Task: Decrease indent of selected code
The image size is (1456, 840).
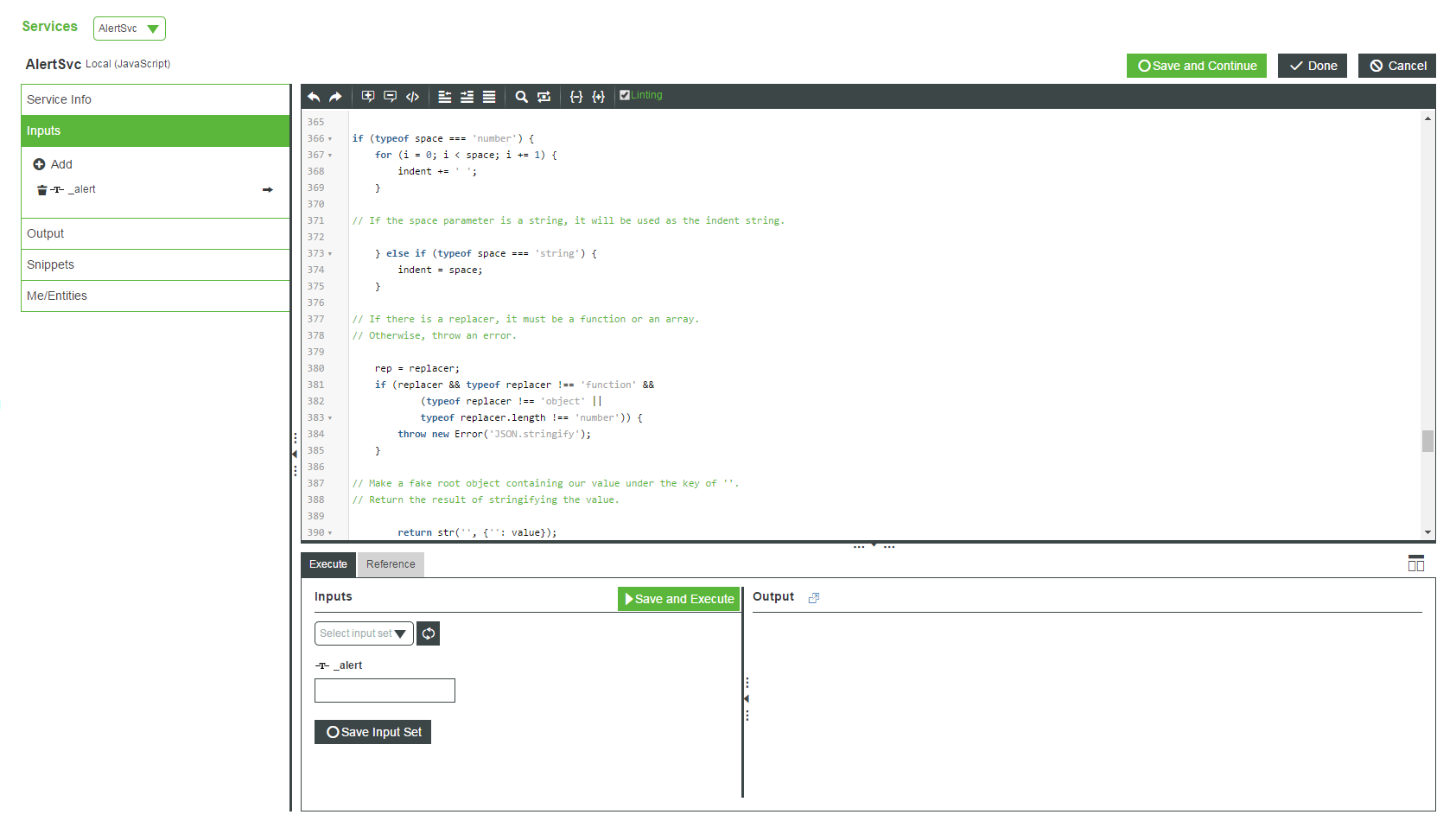Action: click(x=445, y=97)
